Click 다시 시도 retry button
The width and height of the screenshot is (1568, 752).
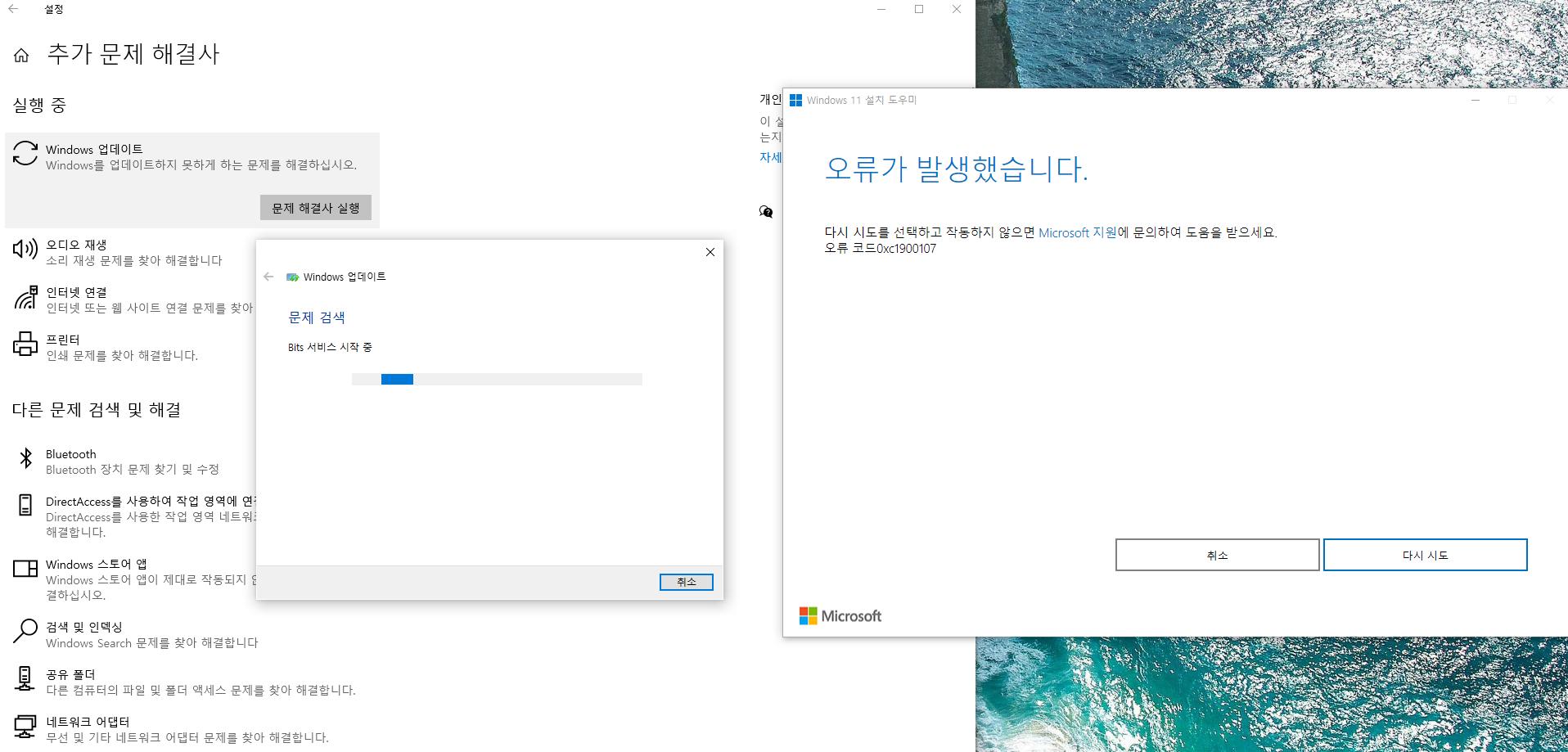pos(1426,555)
